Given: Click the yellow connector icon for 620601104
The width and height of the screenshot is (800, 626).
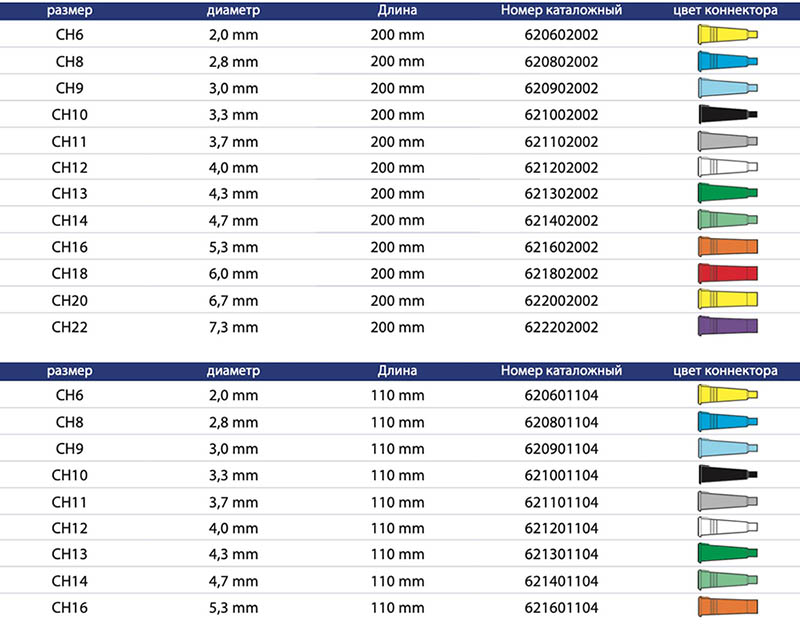Looking at the screenshot, I should point(728,394).
